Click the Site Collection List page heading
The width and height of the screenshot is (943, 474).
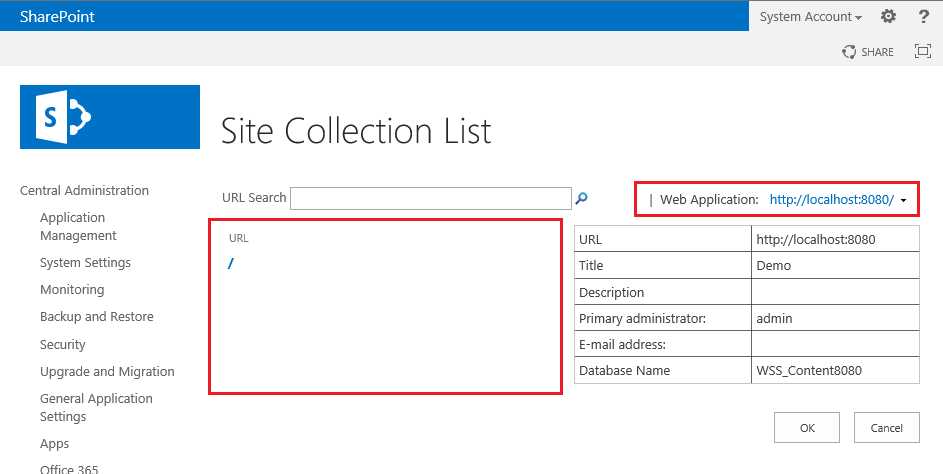(x=356, y=131)
